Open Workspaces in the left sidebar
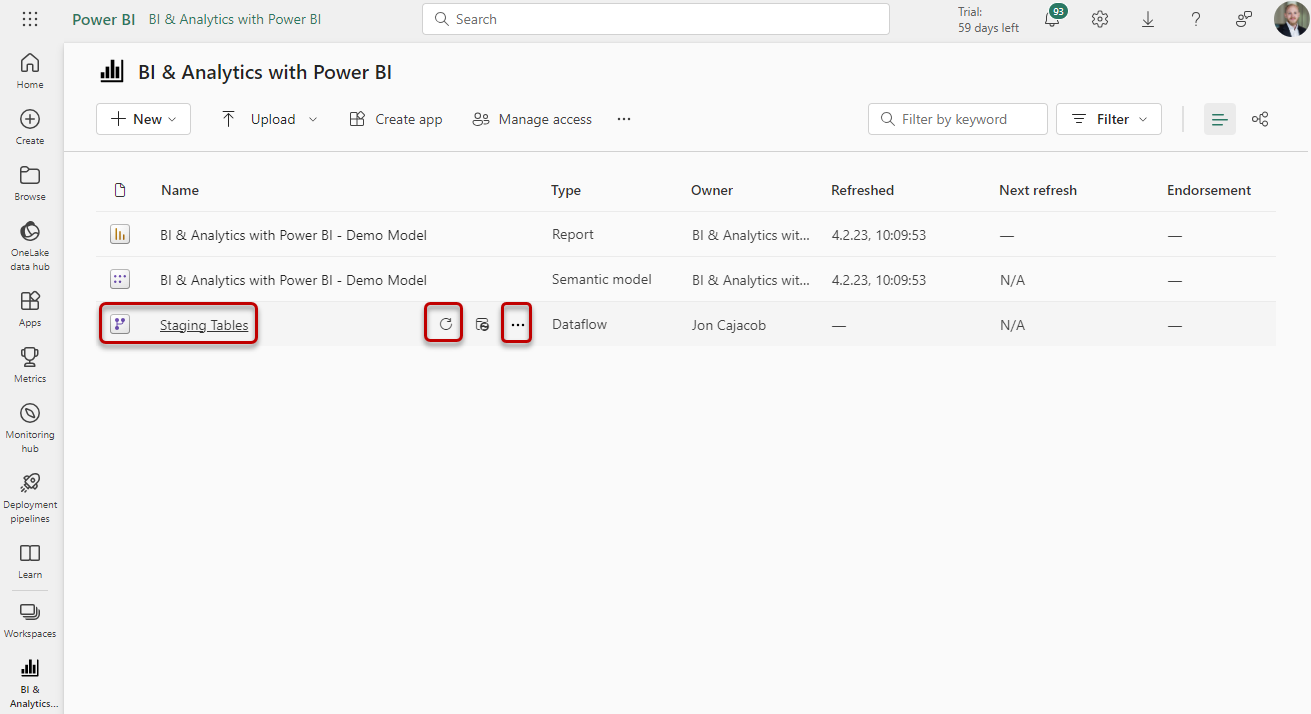The image size is (1311, 714). 30,620
